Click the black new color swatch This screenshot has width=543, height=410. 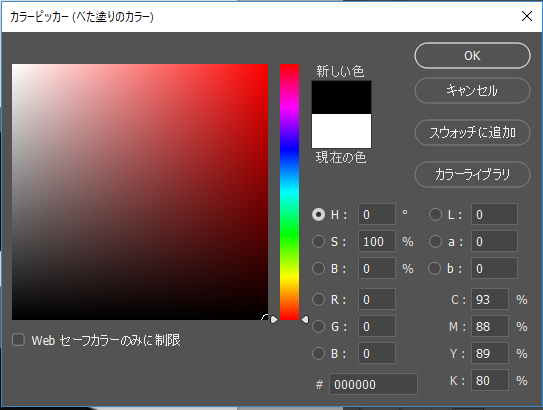click(341, 97)
